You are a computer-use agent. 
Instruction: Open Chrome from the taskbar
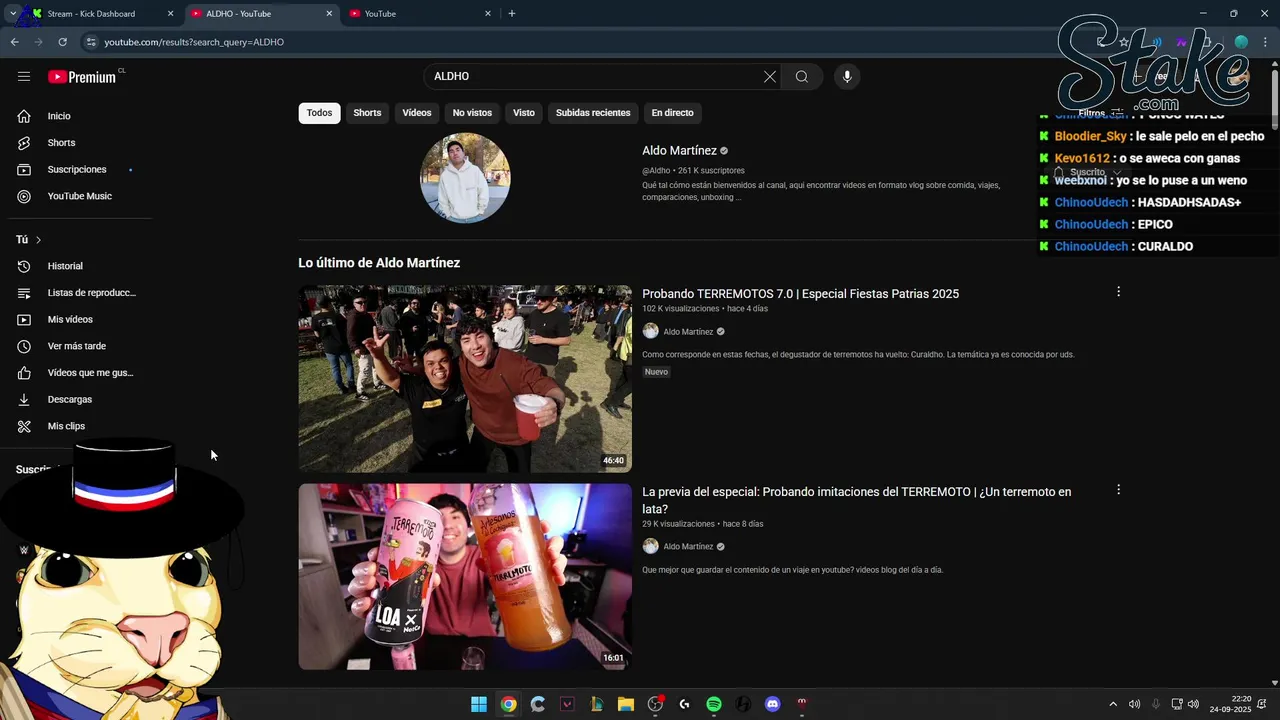tap(508, 704)
